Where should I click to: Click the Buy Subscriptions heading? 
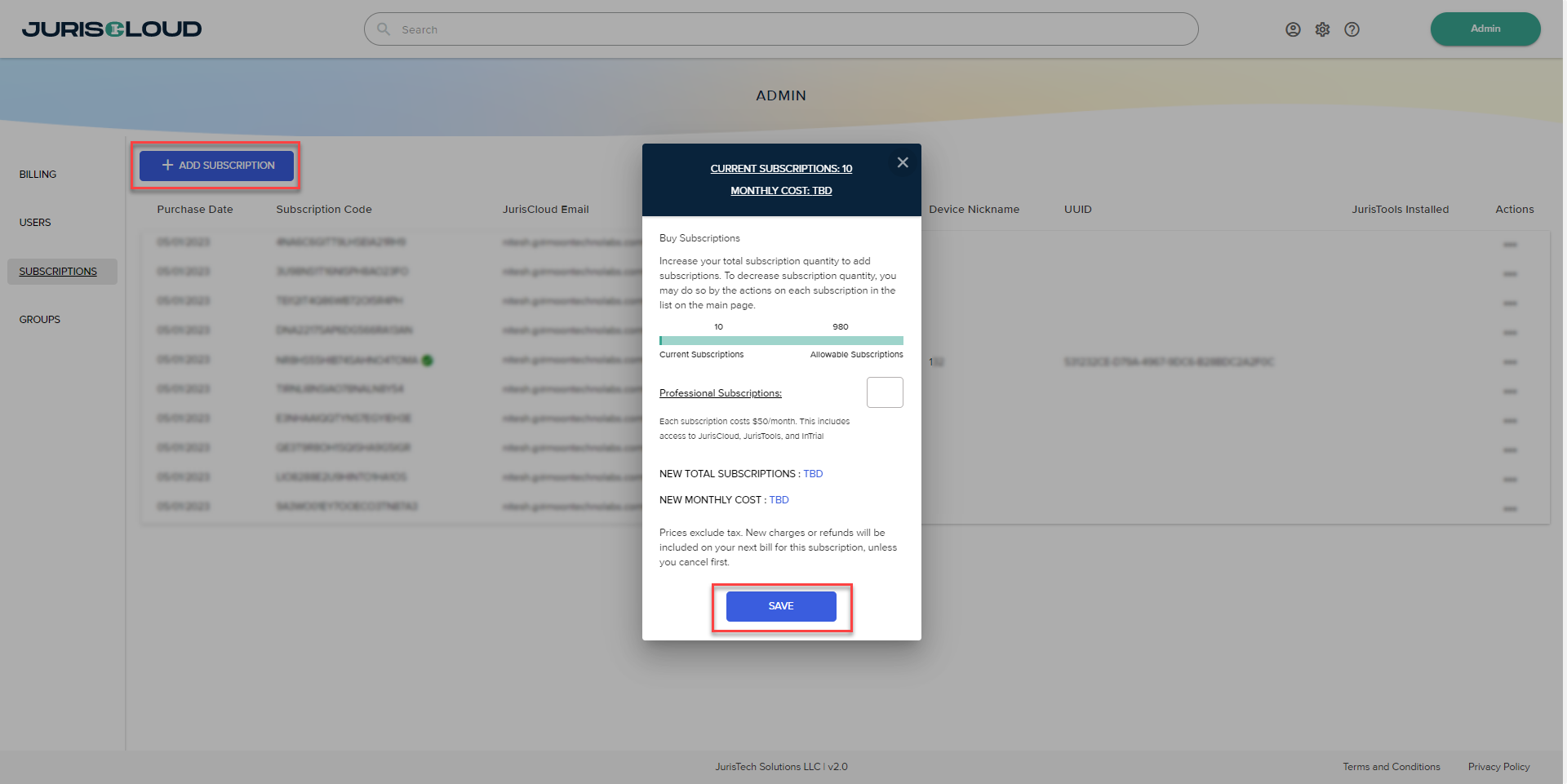click(699, 238)
